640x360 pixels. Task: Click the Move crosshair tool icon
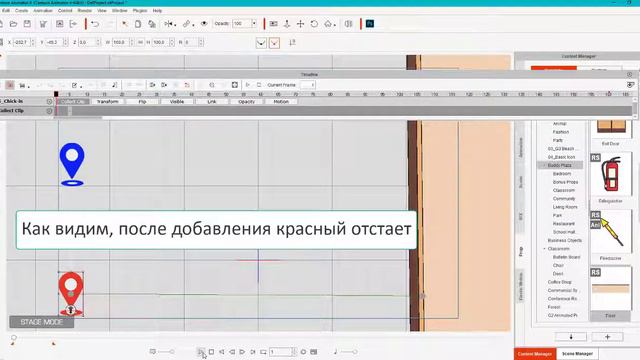[x=300, y=24]
